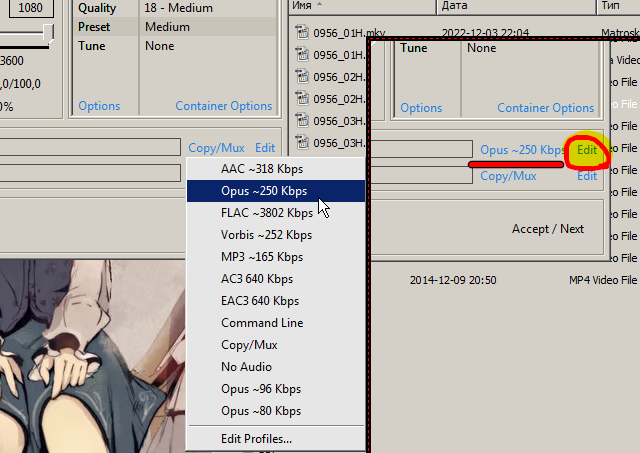Viewport: 640px width, 453px height.
Task: Sort the file list by the Тип column
Action: coord(618,6)
